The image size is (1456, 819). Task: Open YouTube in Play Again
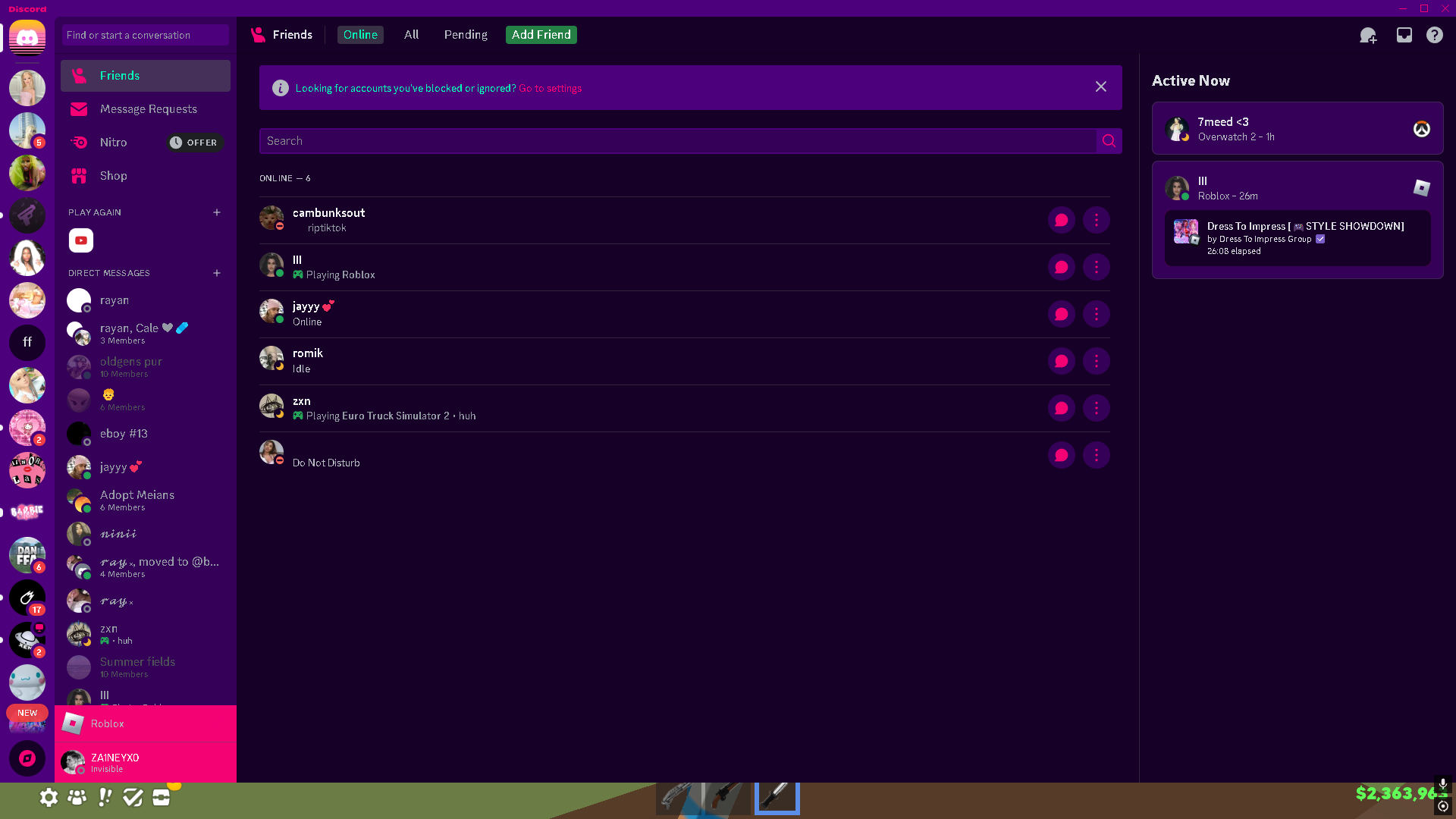point(81,240)
